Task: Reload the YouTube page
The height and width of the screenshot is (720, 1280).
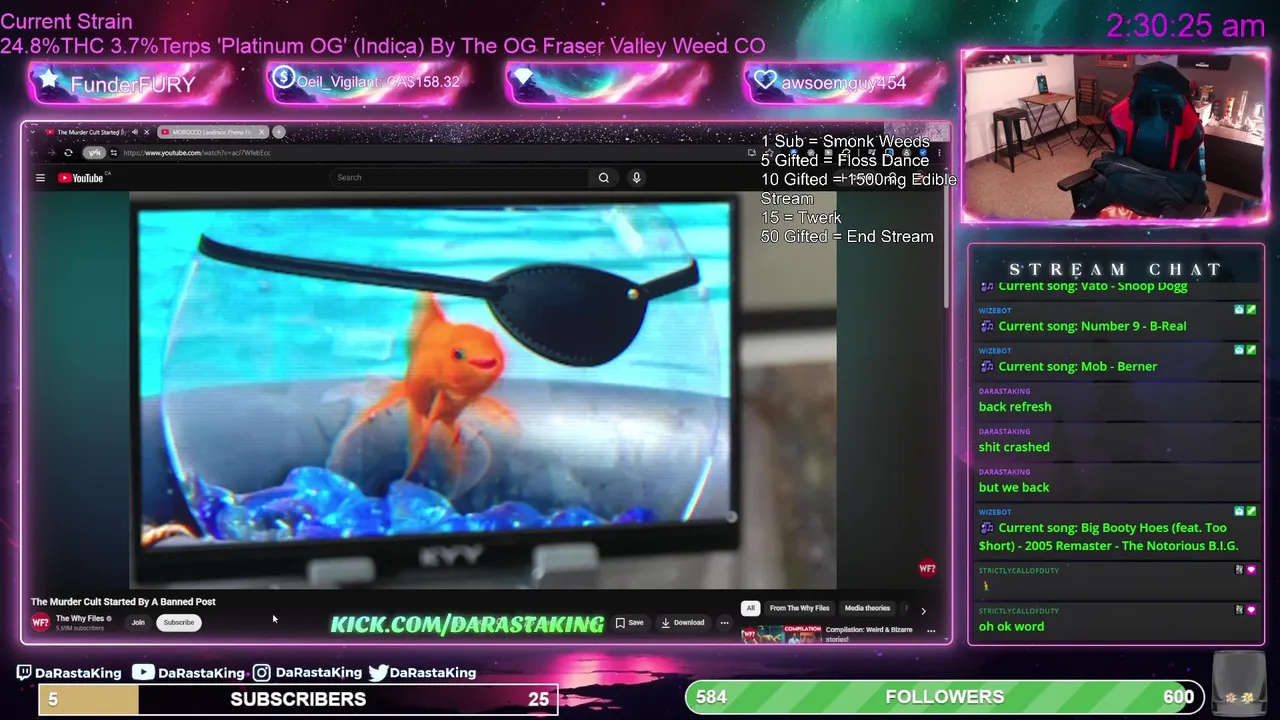Action: 68,153
